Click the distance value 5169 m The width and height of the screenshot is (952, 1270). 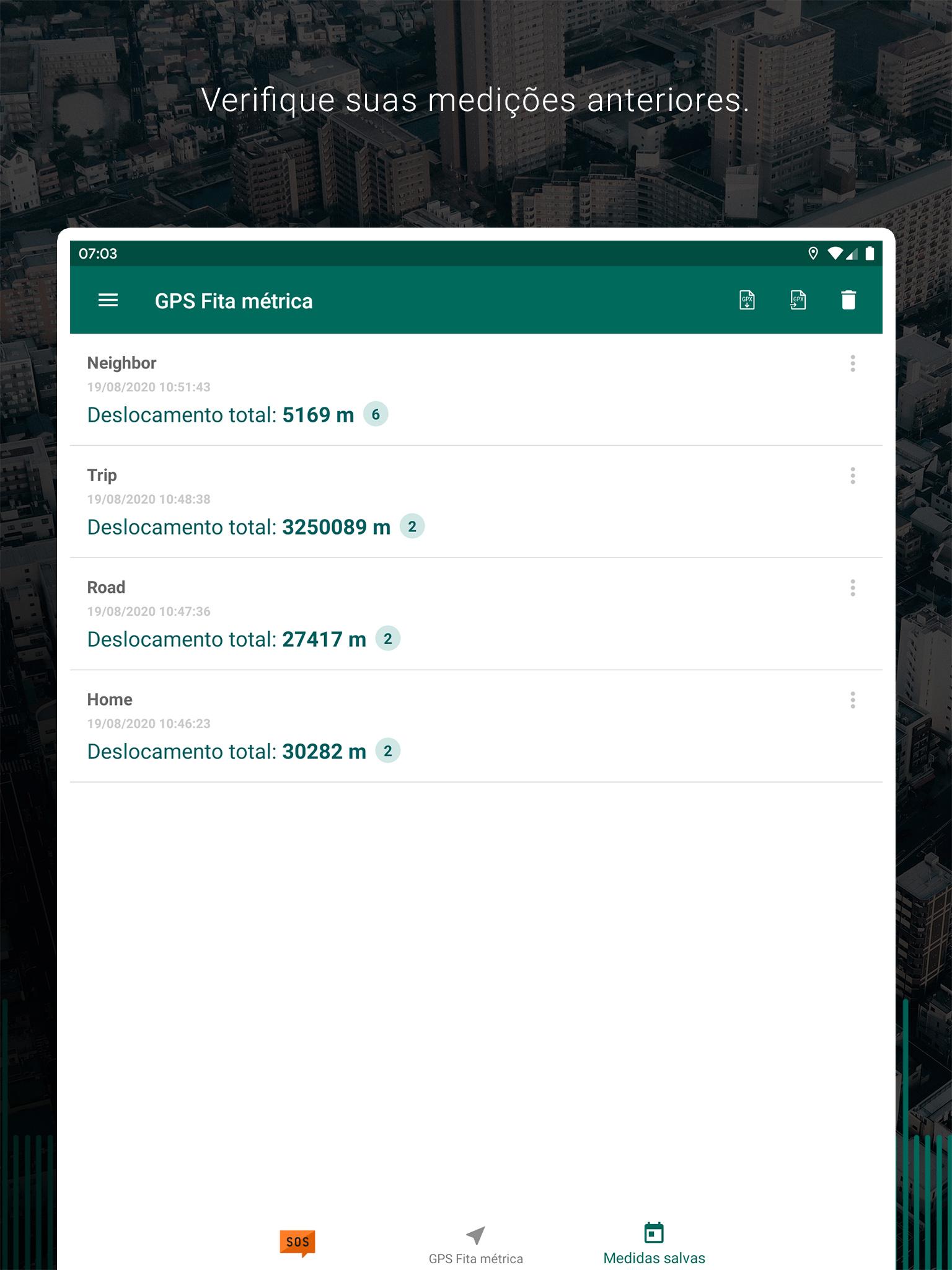pos(318,415)
